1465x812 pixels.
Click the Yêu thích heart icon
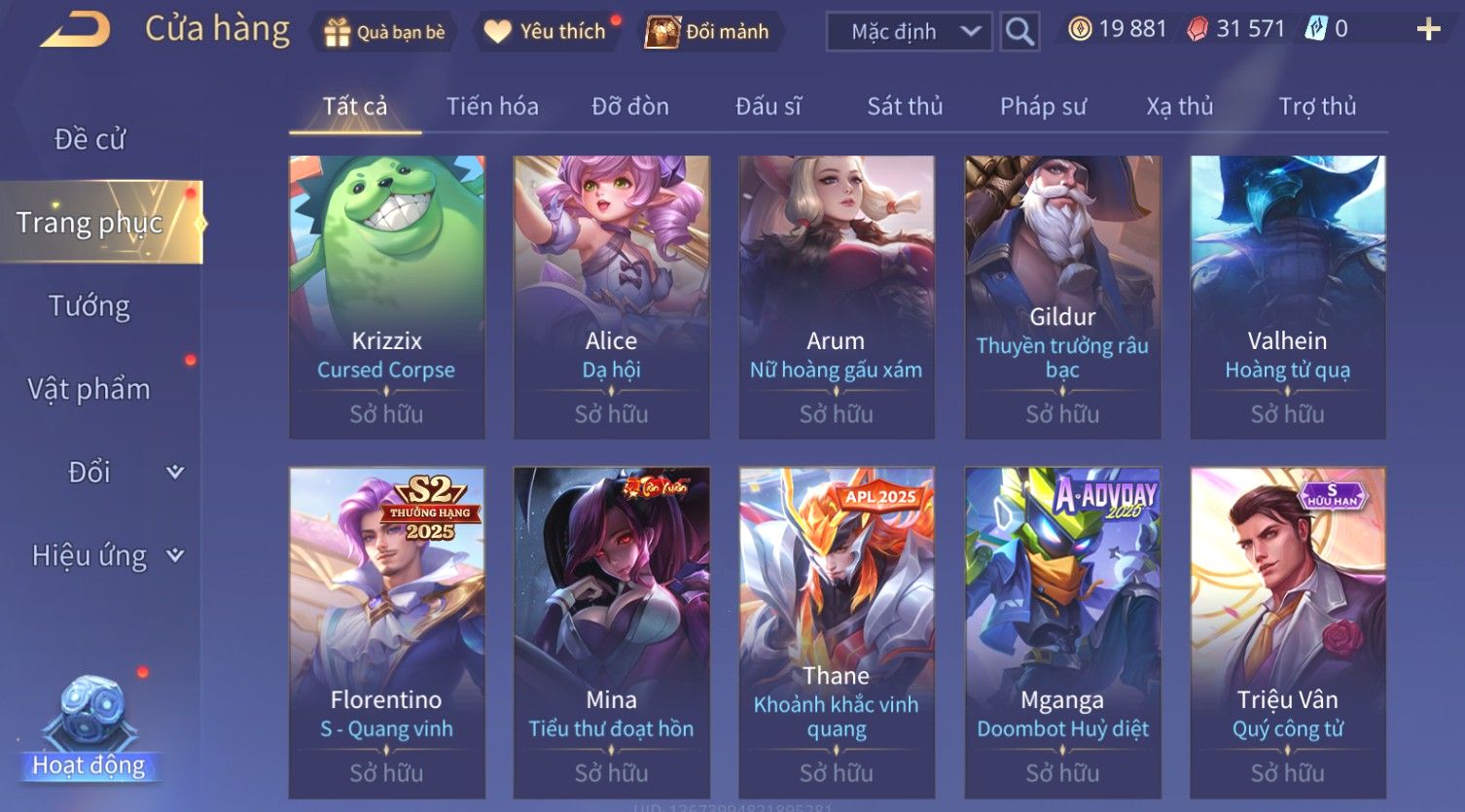pos(497,32)
